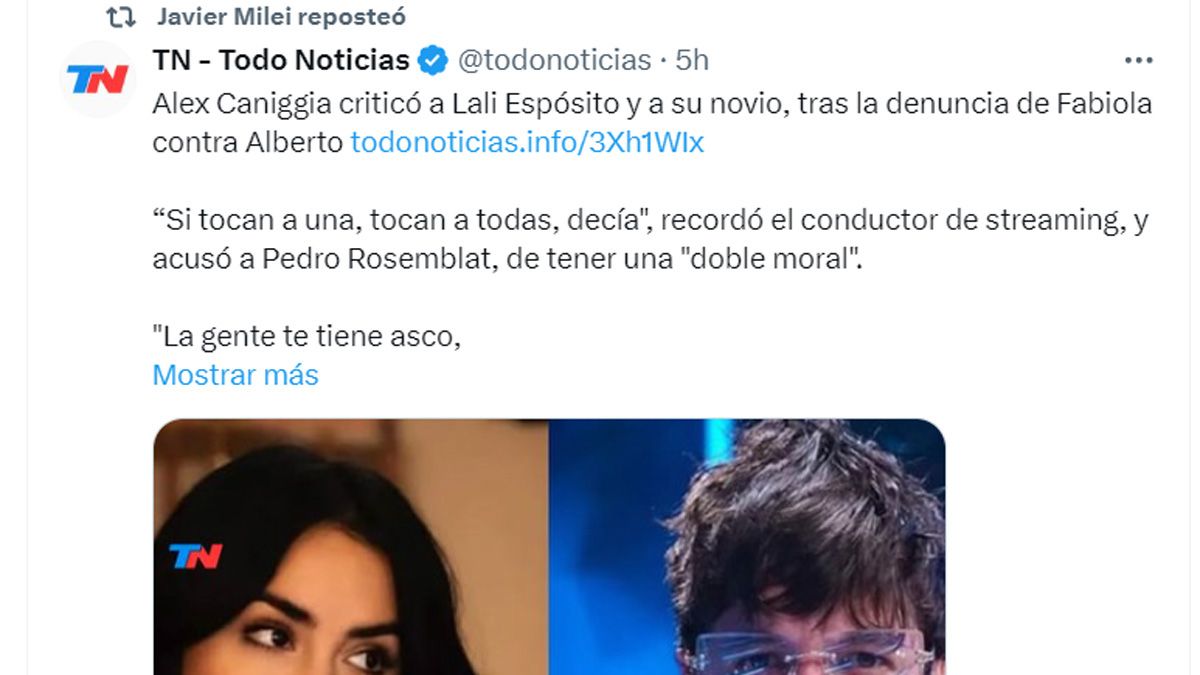Image resolution: width=1200 pixels, height=675 pixels.
Task: Expand the tweet with Mostrar más
Action: click(235, 375)
